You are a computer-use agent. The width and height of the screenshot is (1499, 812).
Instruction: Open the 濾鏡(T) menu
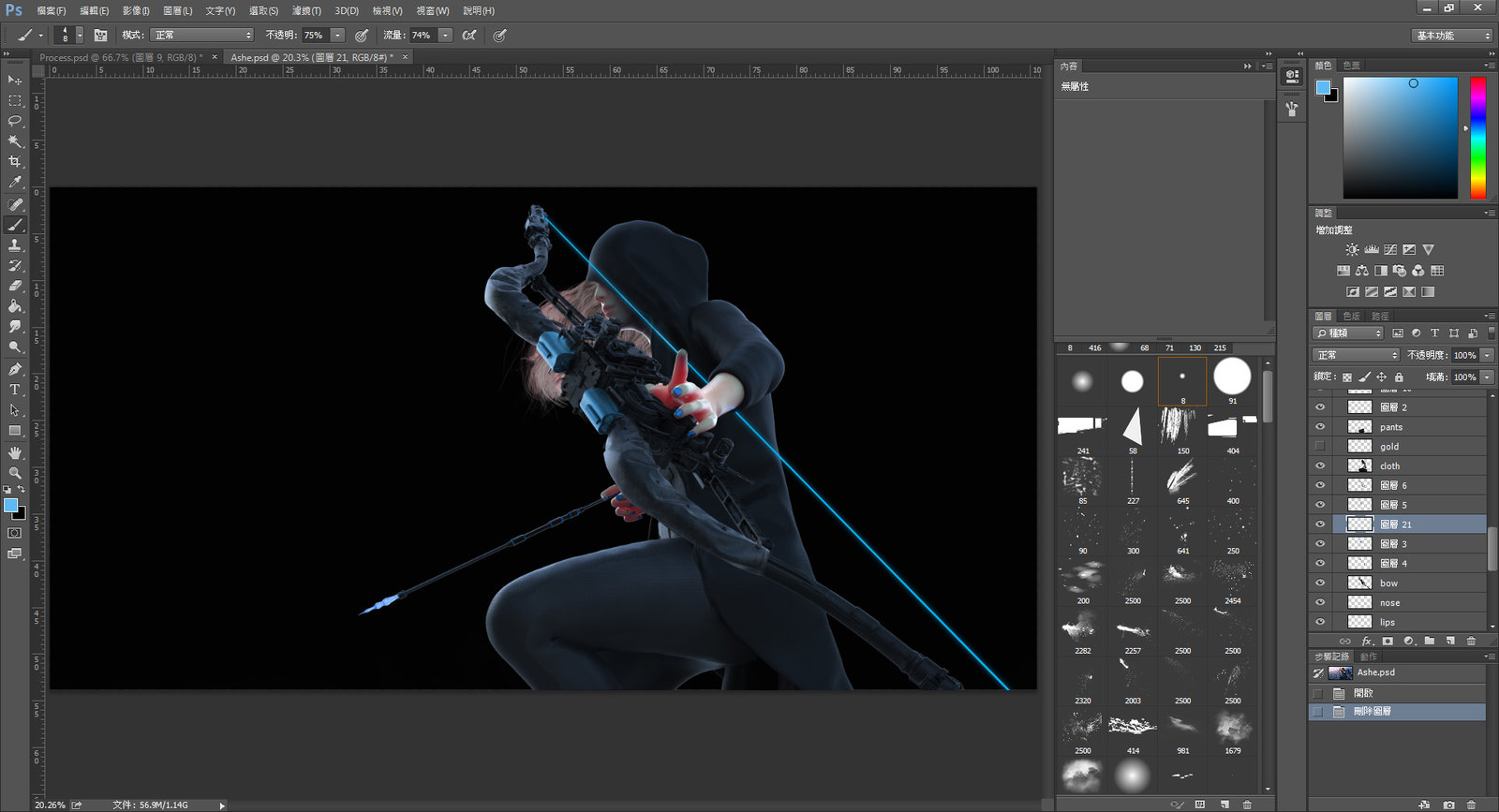click(306, 10)
